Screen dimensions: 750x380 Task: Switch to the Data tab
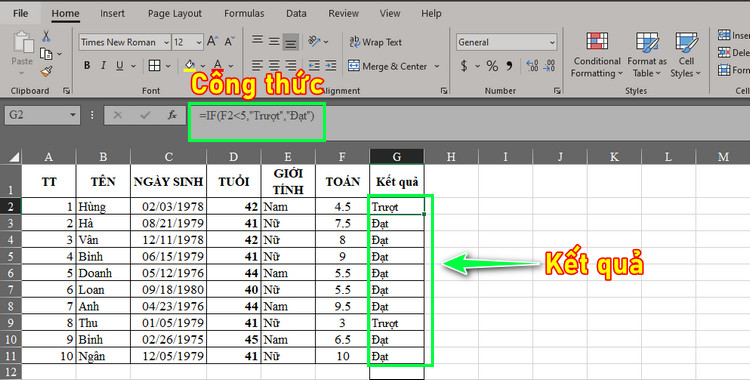coord(296,13)
